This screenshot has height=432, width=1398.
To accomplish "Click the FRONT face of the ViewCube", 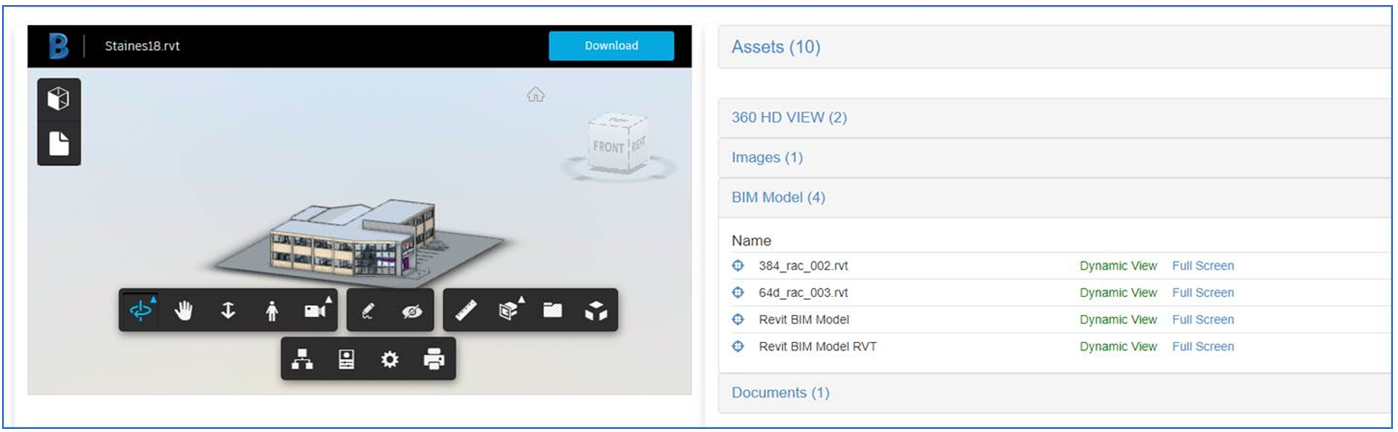I will coord(609,147).
